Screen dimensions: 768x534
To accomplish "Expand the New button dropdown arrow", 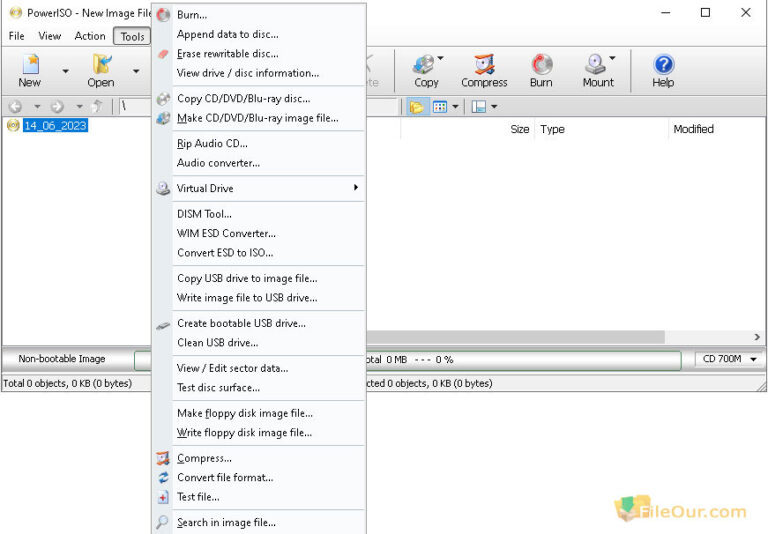I will tap(66, 72).
